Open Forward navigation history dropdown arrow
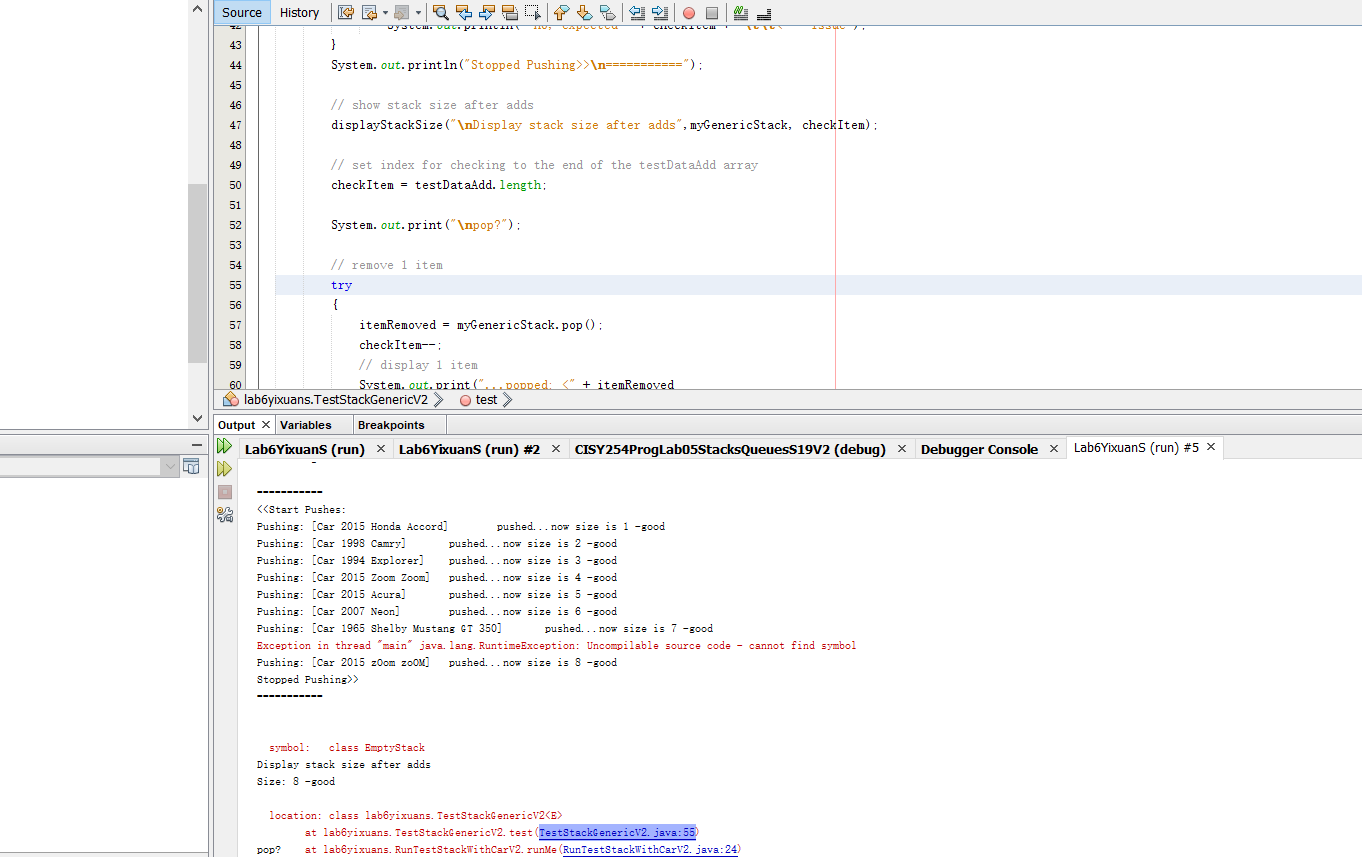The height and width of the screenshot is (857, 1362). [418, 13]
